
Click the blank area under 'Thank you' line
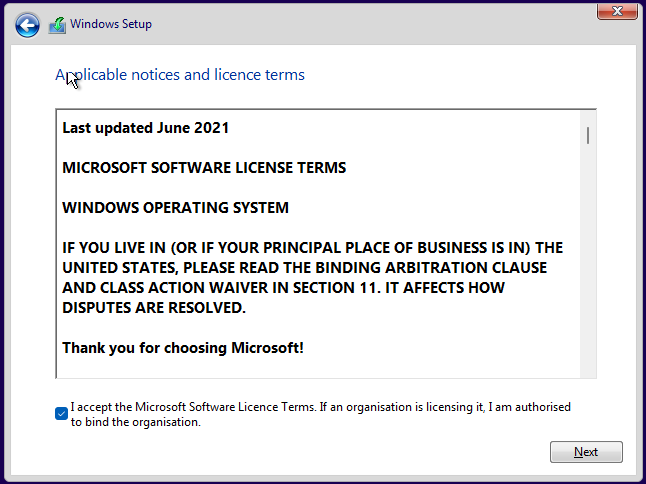[317, 367]
